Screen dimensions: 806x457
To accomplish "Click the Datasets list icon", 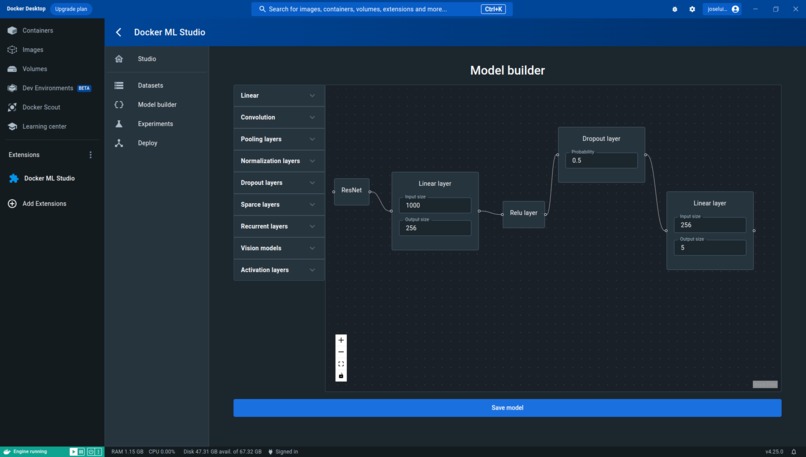I will tap(119, 85).
